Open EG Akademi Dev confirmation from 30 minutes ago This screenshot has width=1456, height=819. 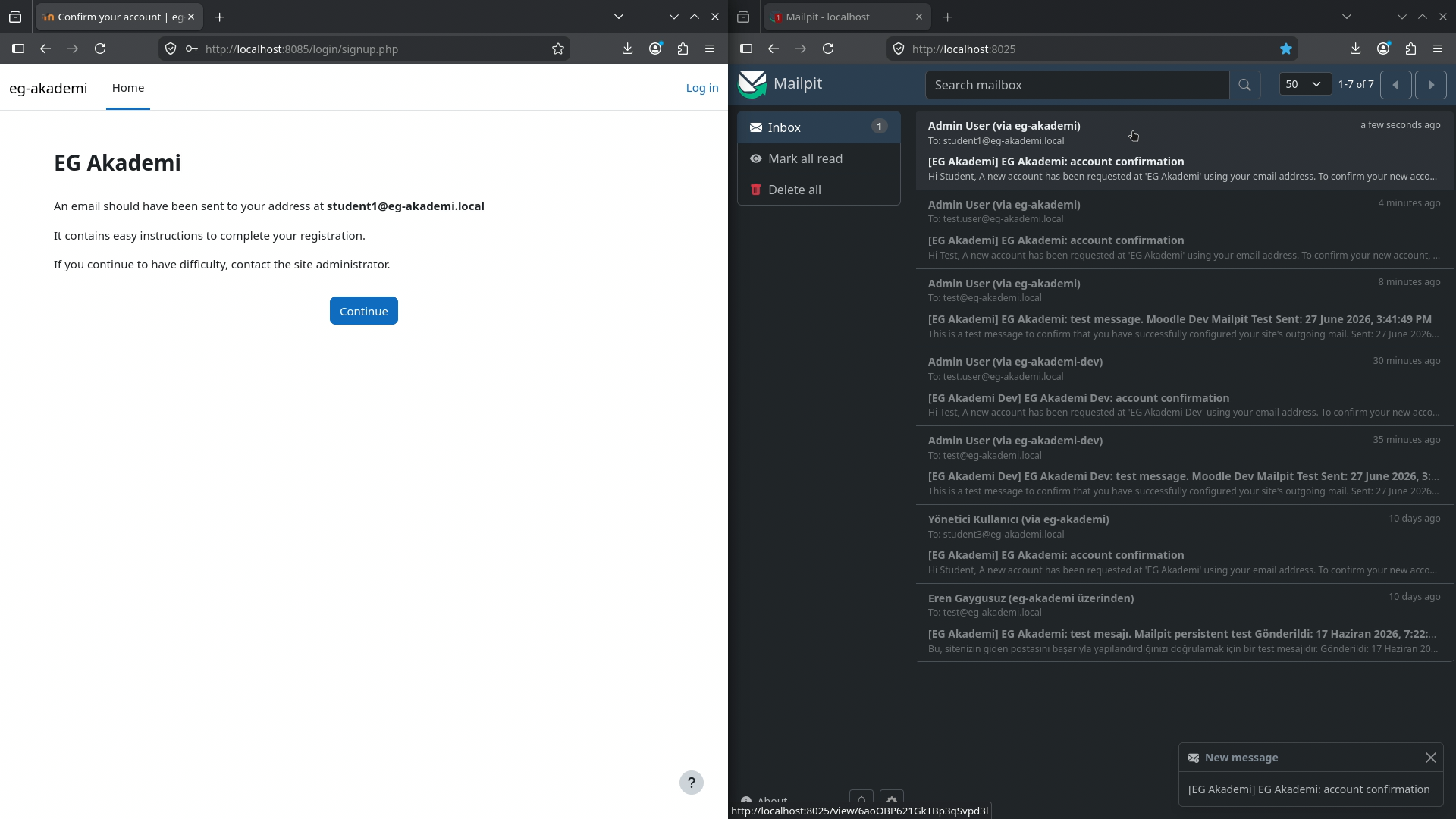1185,387
